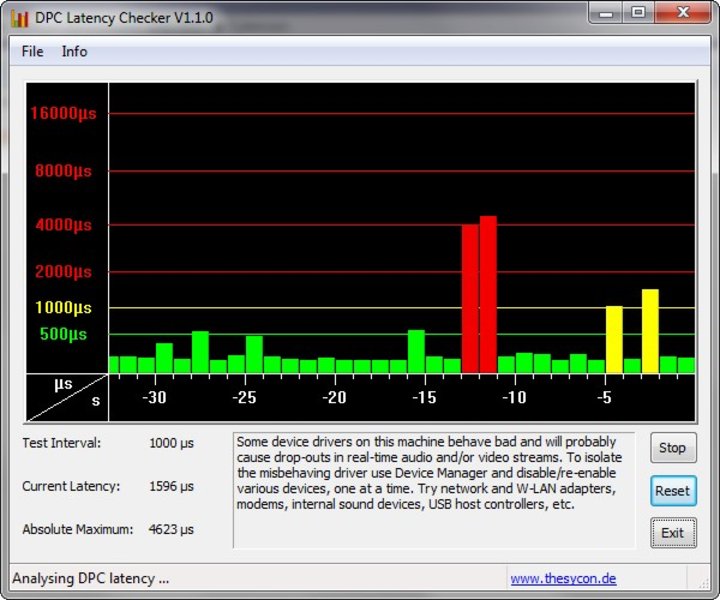720x600 pixels.
Task: Click the Test Interval label
Action: 62,443
